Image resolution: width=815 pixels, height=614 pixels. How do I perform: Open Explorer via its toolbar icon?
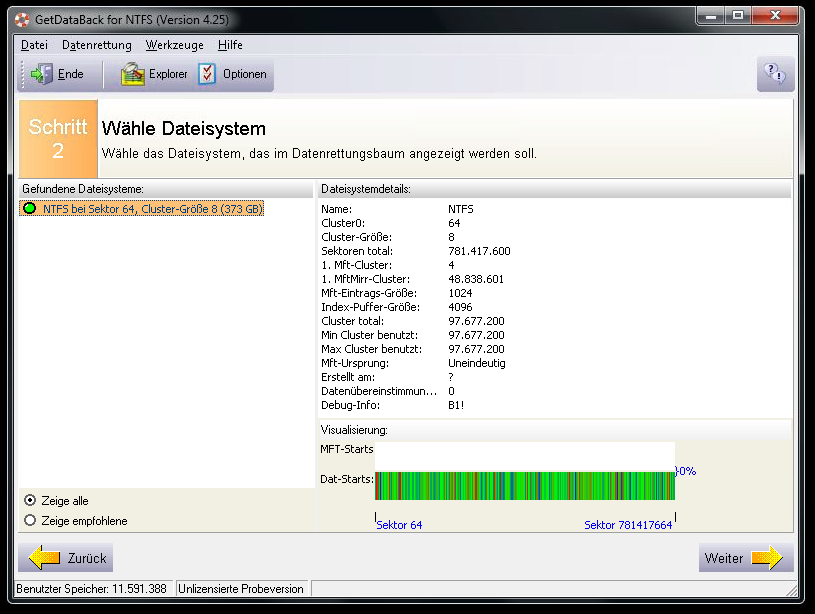(x=133, y=74)
